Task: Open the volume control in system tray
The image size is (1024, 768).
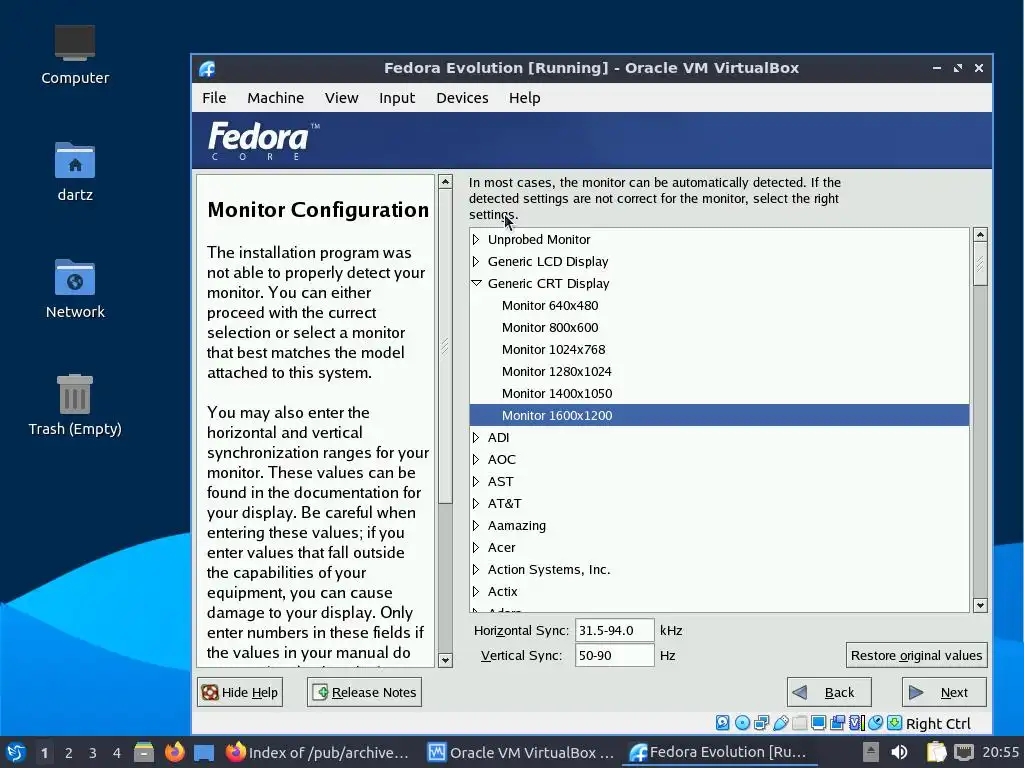Action: point(899,752)
